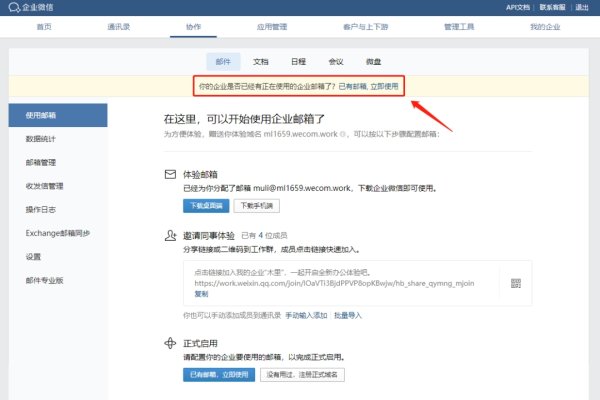
Task: Click the 没有用过, 注册正式域名 button
Action: (302, 375)
